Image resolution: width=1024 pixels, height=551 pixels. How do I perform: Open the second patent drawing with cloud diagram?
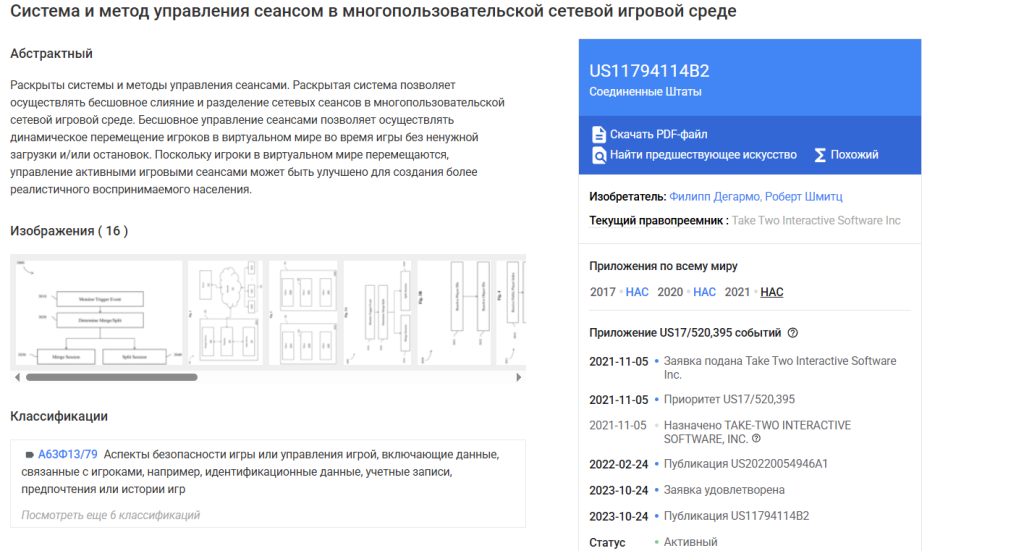click(226, 315)
